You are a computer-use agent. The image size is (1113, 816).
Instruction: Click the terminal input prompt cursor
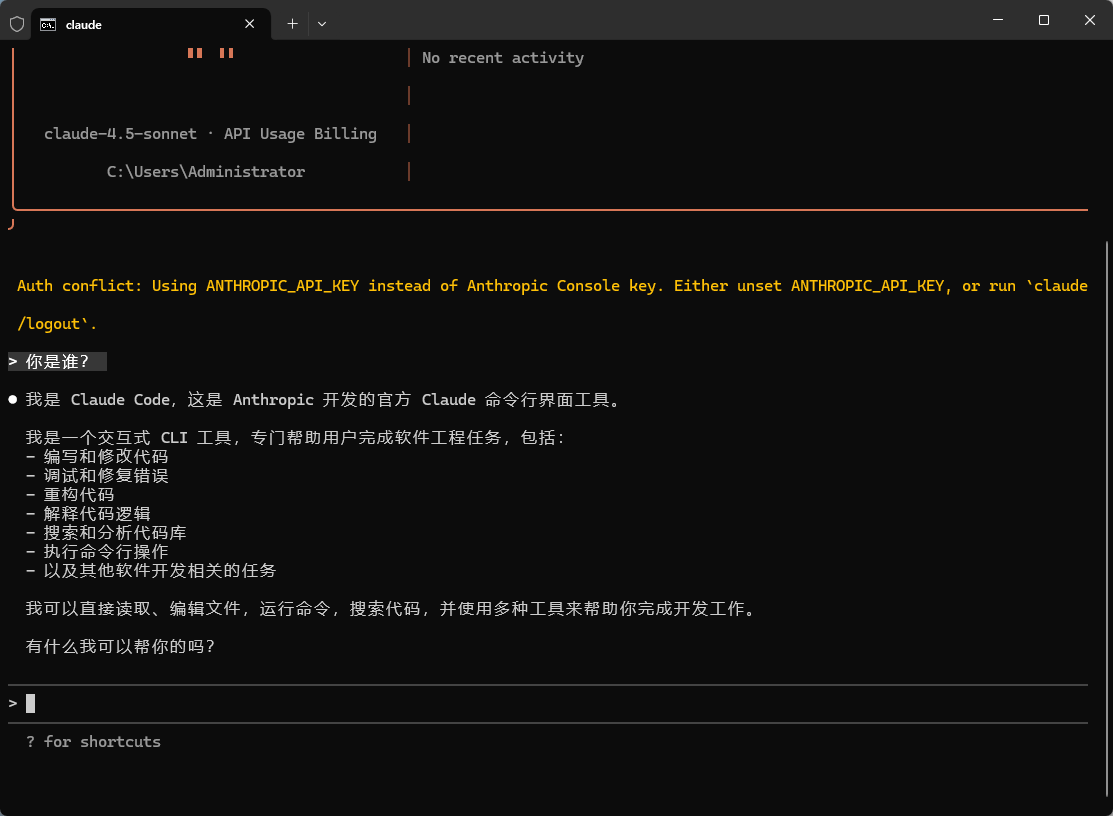29,703
